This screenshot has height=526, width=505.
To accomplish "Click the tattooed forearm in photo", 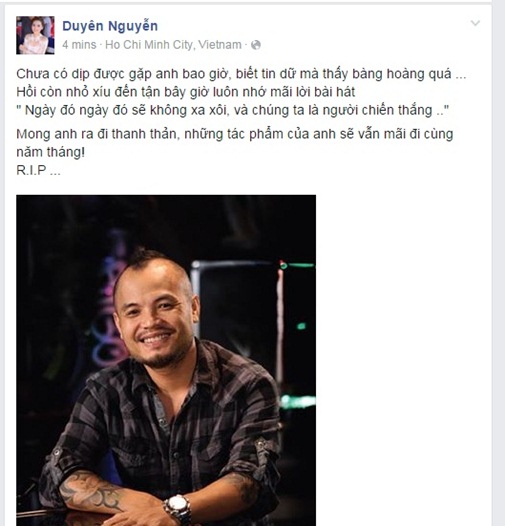I will (x=92, y=490).
